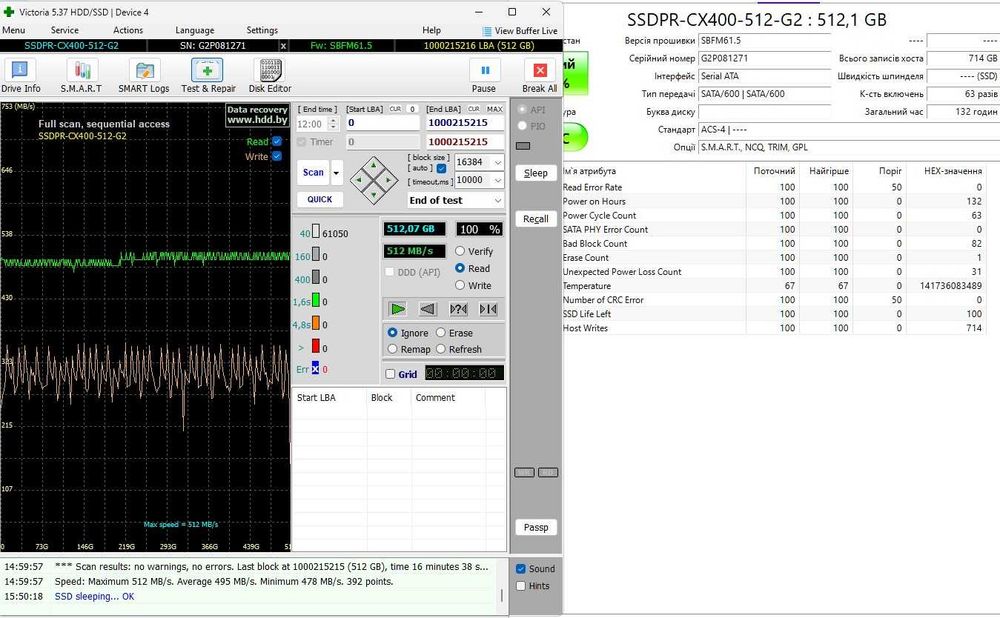Select the Verify radio button

coord(460,251)
